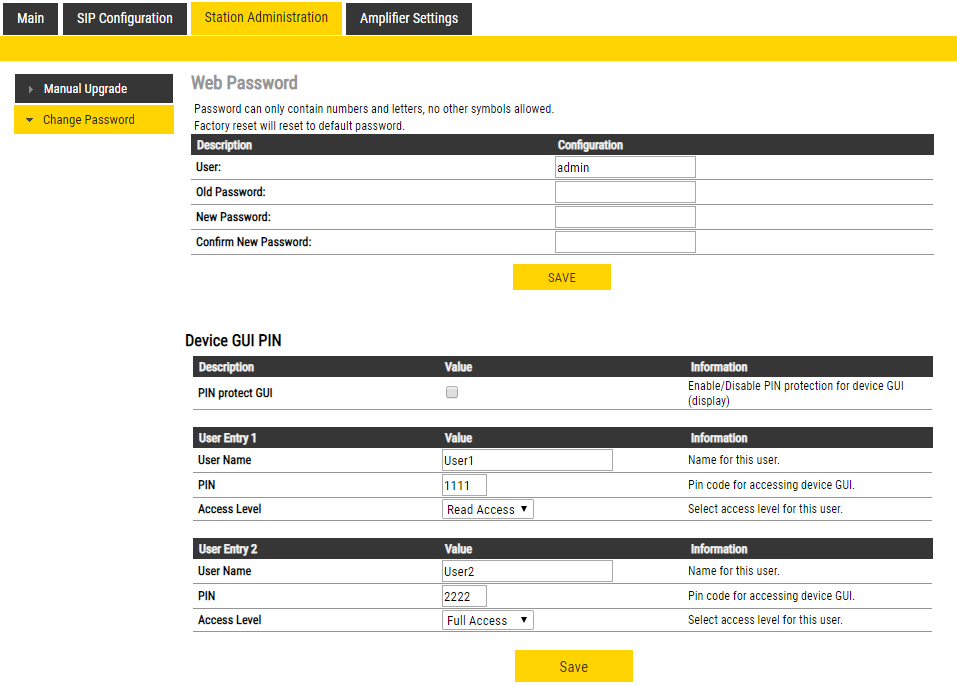Viewport: 957px width, 686px height.
Task: Click the Device GUI PIN Save button
Action: pos(573,666)
